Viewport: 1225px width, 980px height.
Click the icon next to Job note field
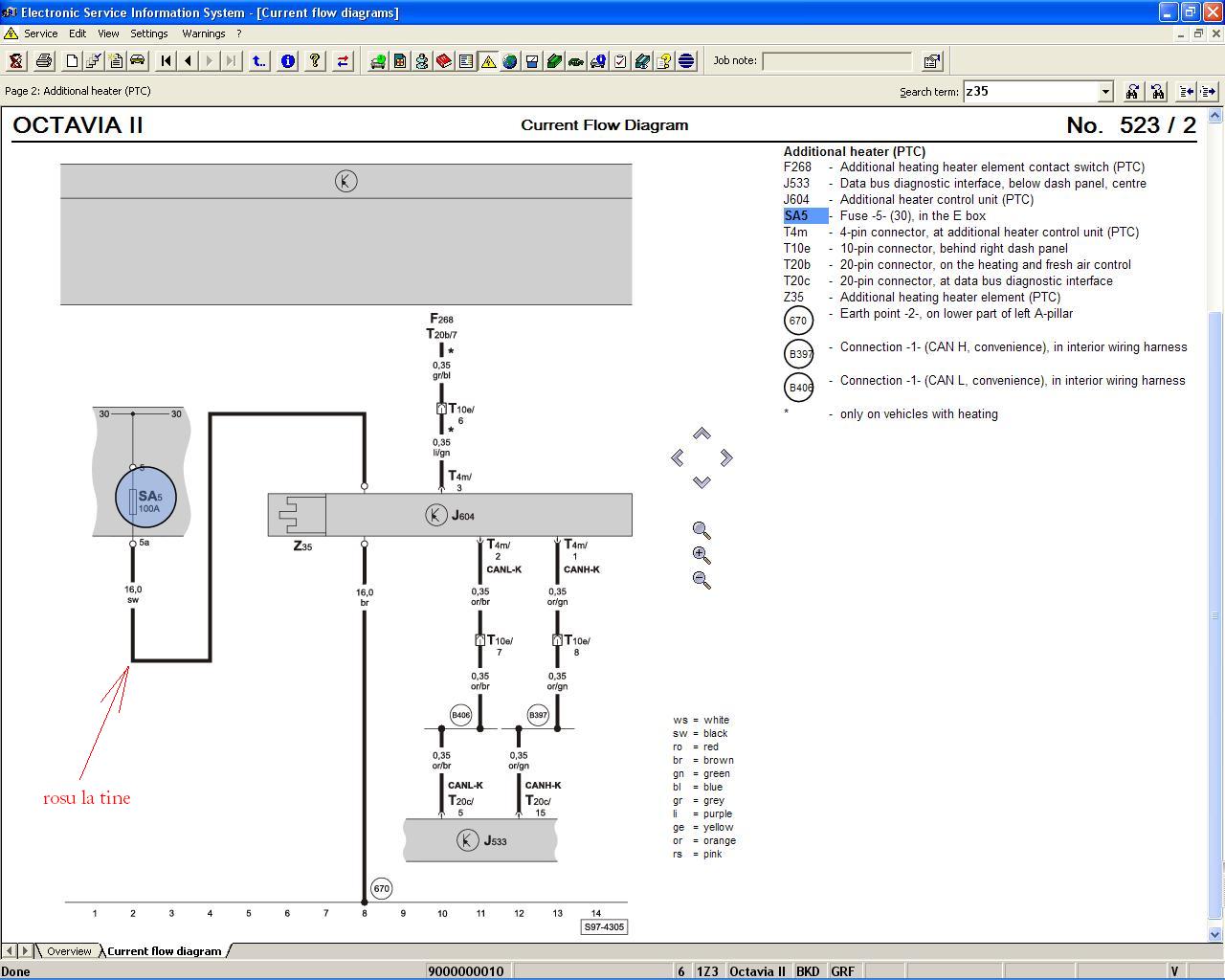point(931,61)
